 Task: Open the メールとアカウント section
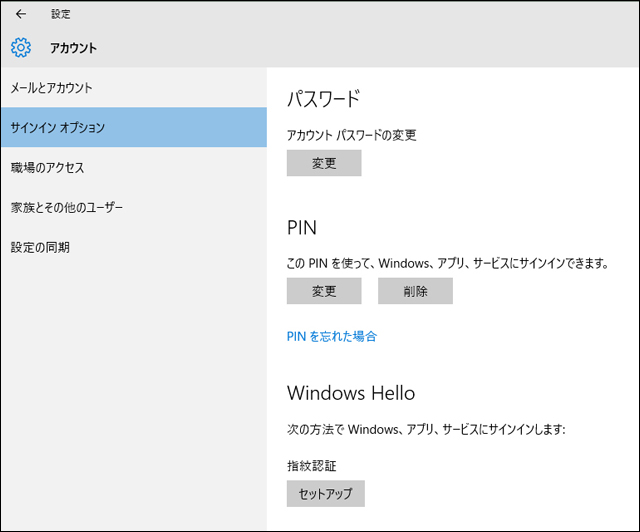point(51,88)
